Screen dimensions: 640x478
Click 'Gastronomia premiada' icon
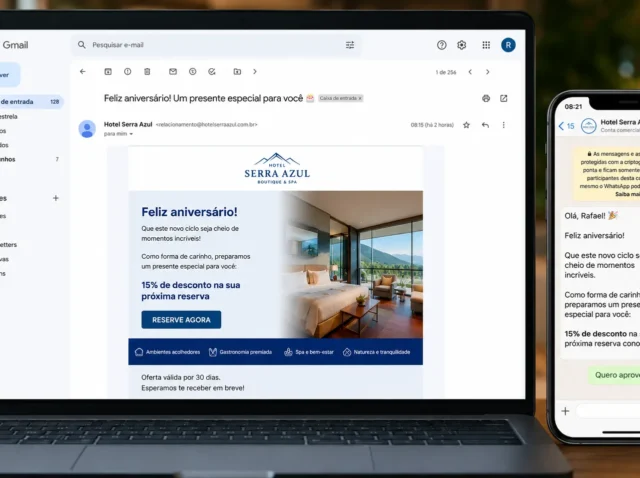pyautogui.click(x=213, y=352)
